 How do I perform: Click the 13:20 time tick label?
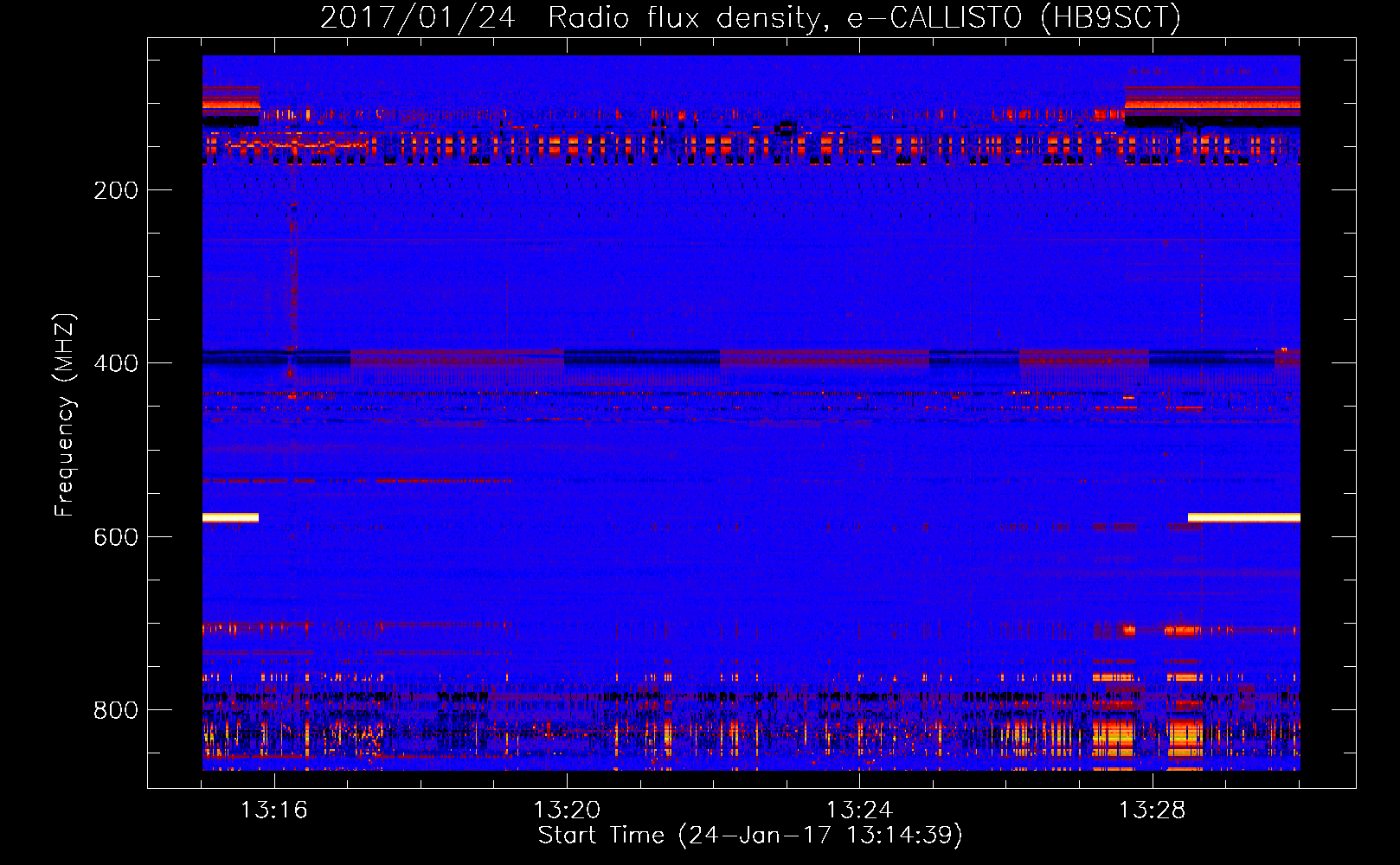pos(567,811)
